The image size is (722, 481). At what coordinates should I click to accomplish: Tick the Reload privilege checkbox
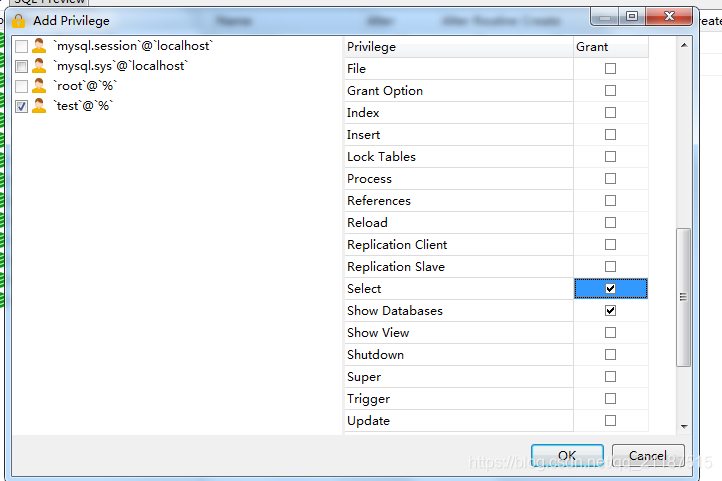[x=610, y=223]
